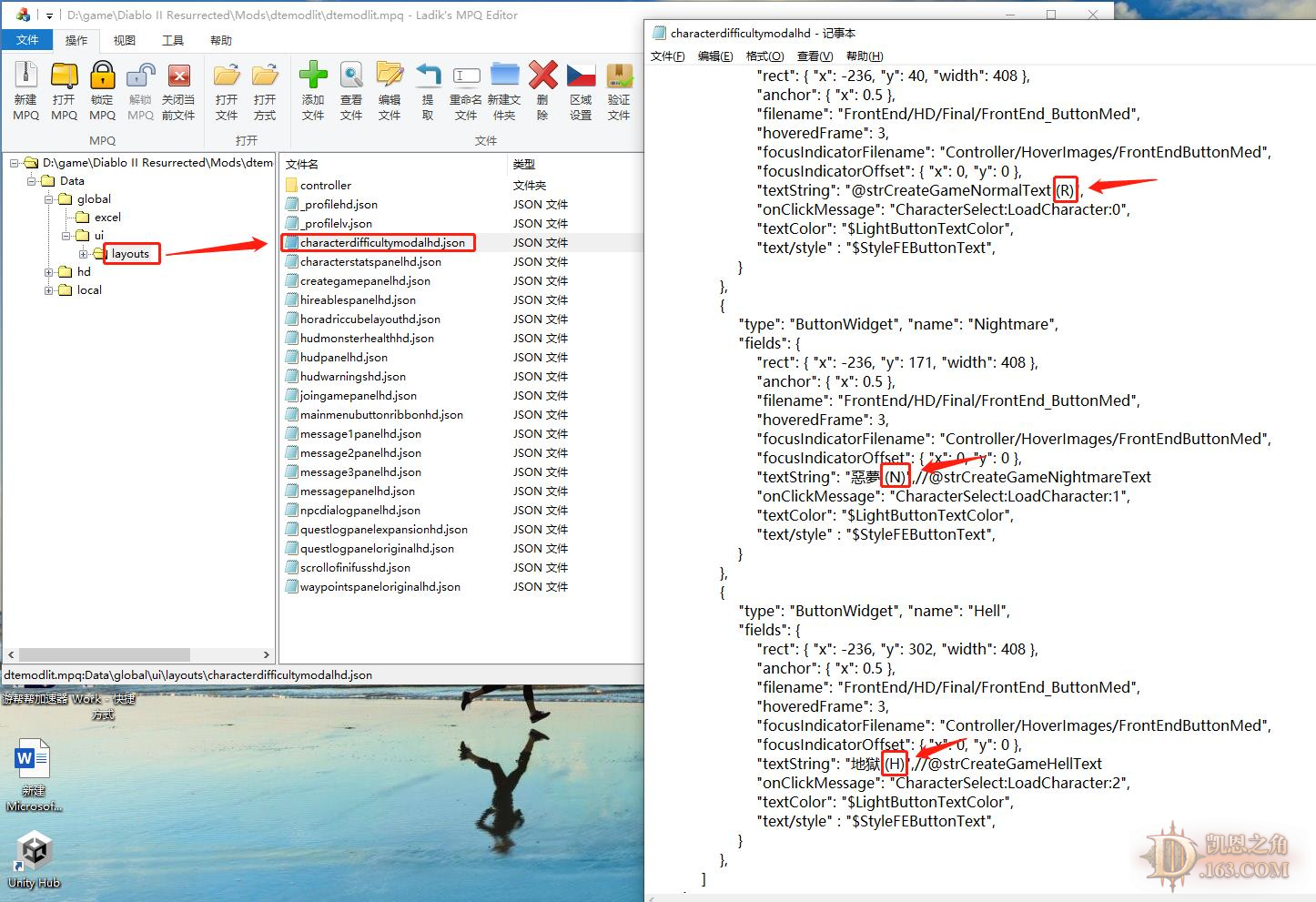Open Notepad 帮助(H) menu

click(x=865, y=56)
